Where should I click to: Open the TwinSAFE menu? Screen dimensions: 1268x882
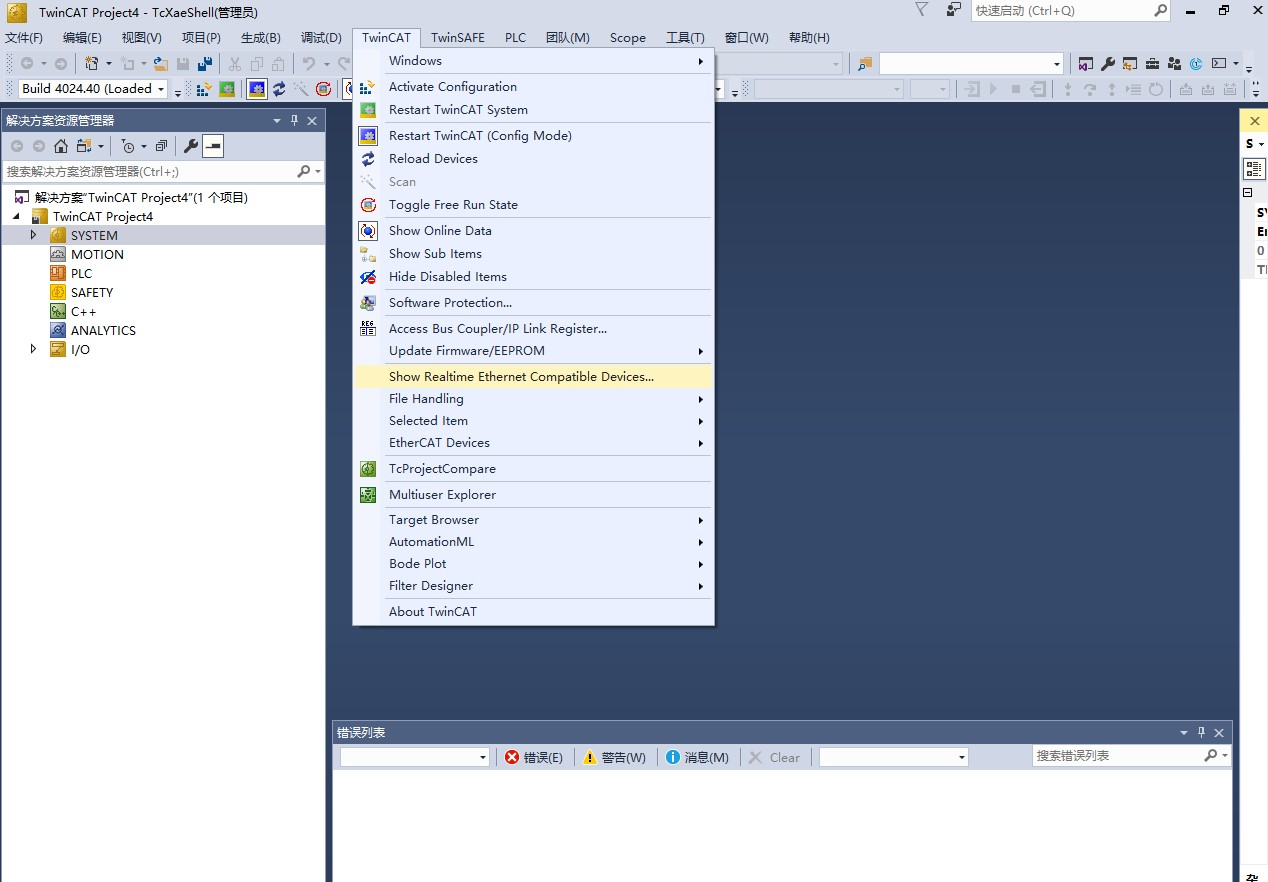[x=458, y=38]
